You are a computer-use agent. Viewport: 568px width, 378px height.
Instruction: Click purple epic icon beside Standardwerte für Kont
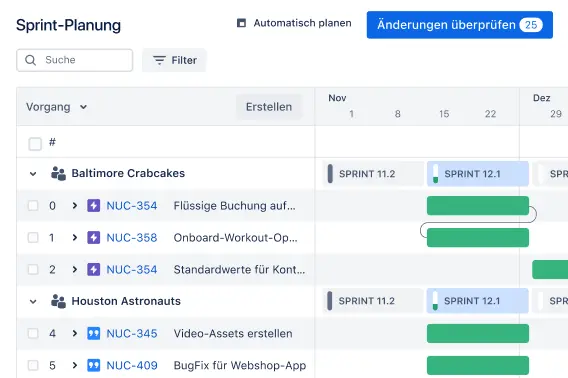[x=93, y=270]
